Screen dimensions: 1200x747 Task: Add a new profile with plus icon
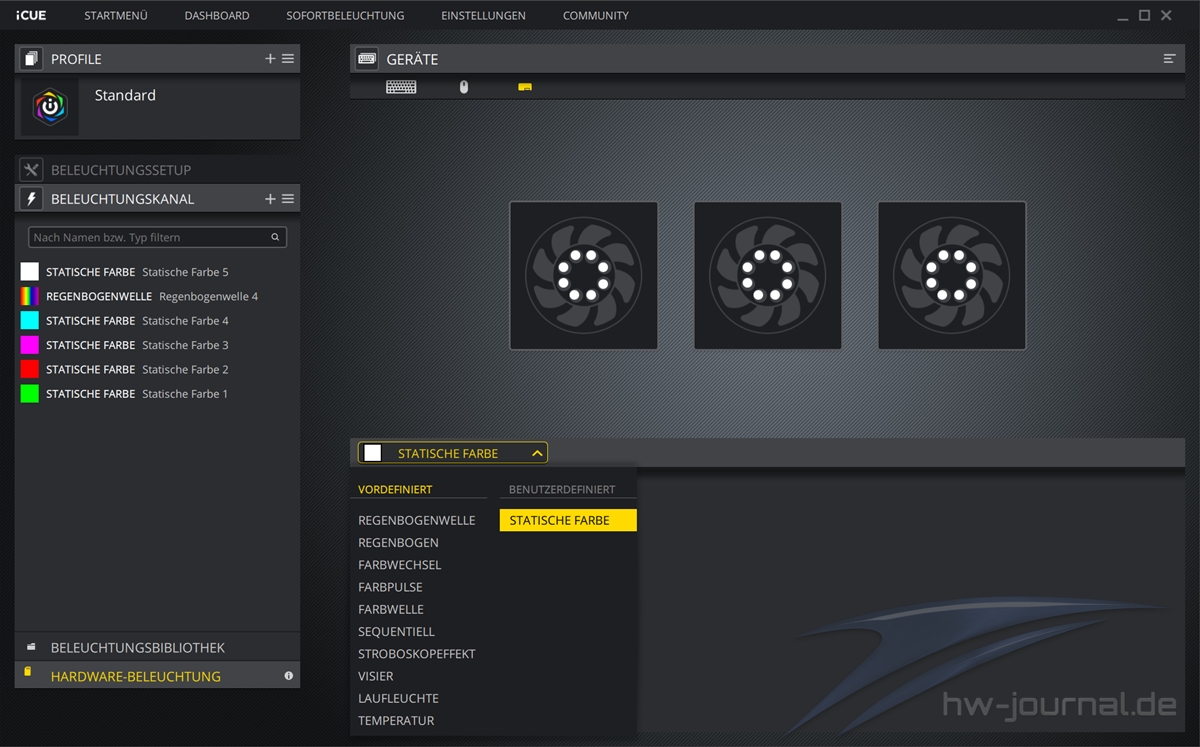click(270, 59)
